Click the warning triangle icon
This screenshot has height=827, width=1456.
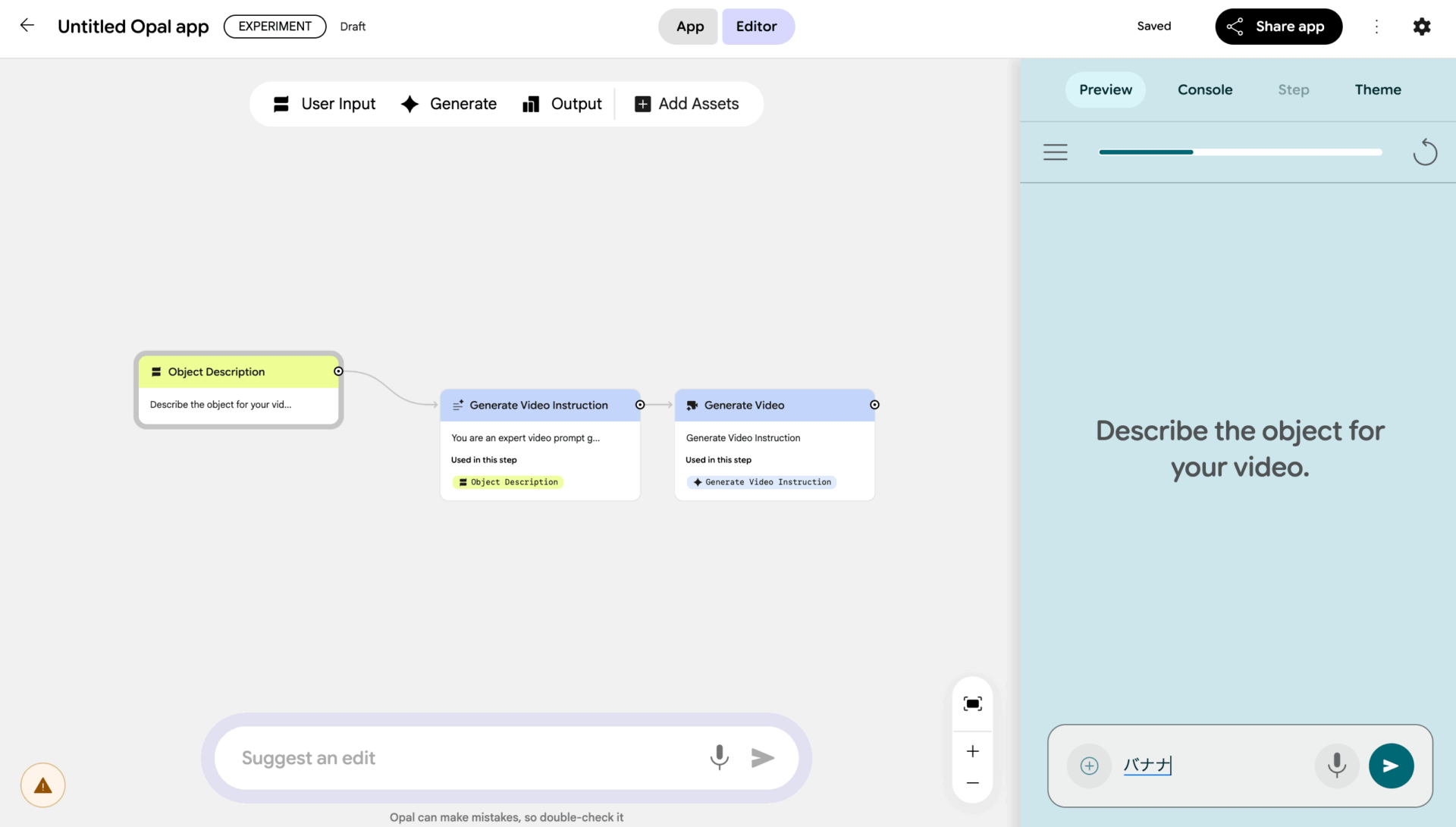click(43, 785)
